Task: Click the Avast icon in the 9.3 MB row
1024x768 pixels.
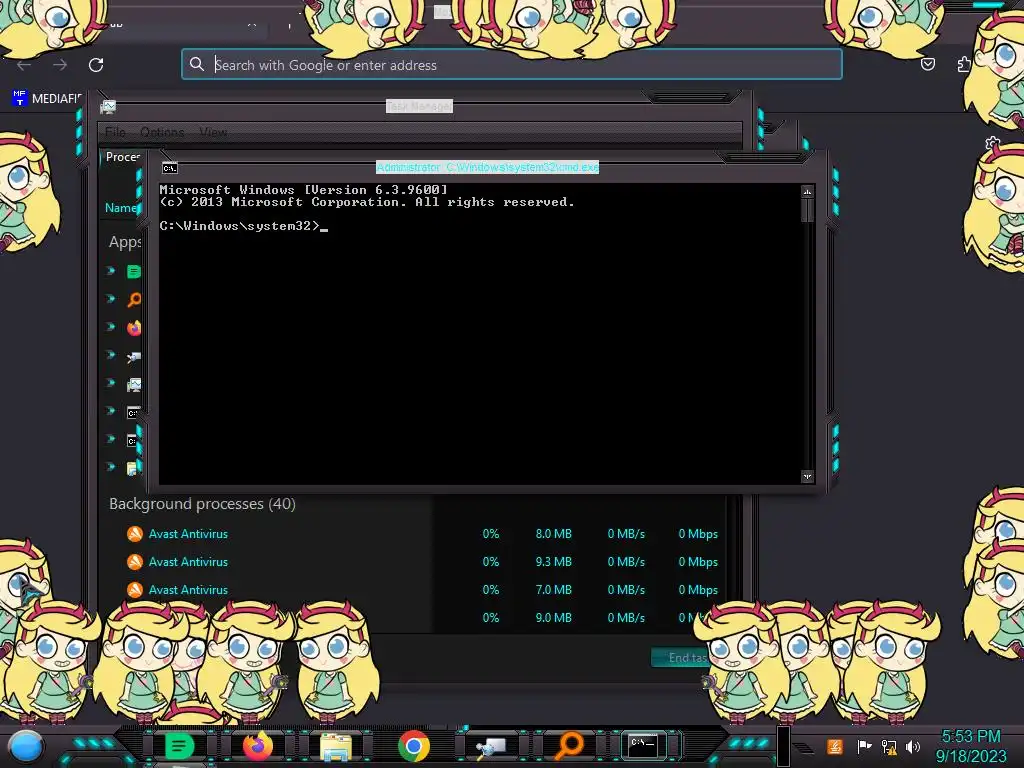Action: 135,562
